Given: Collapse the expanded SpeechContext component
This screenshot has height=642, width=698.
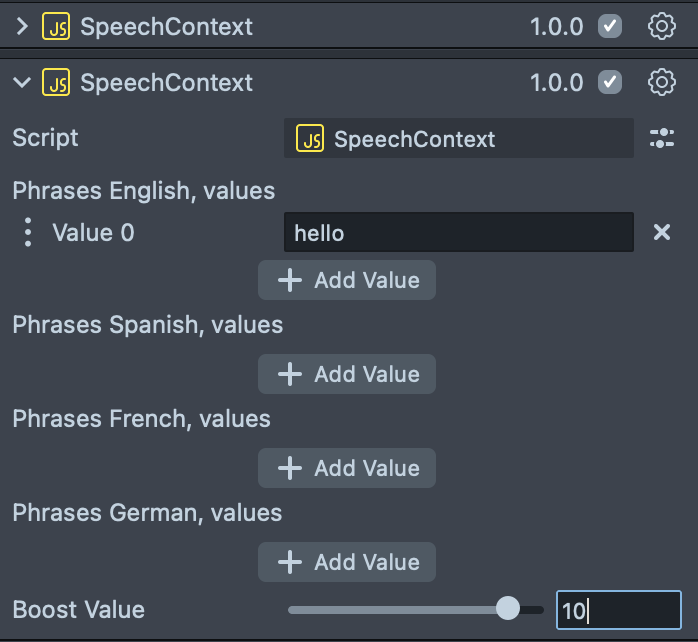Looking at the screenshot, I should pos(22,82).
